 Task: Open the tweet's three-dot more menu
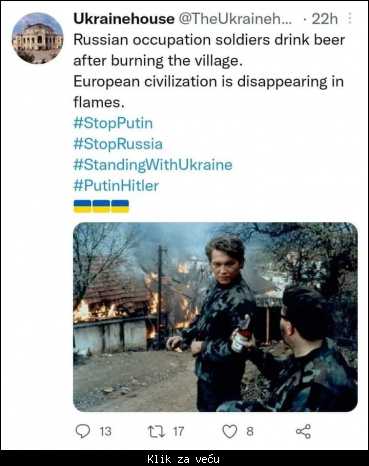point(350,18)
